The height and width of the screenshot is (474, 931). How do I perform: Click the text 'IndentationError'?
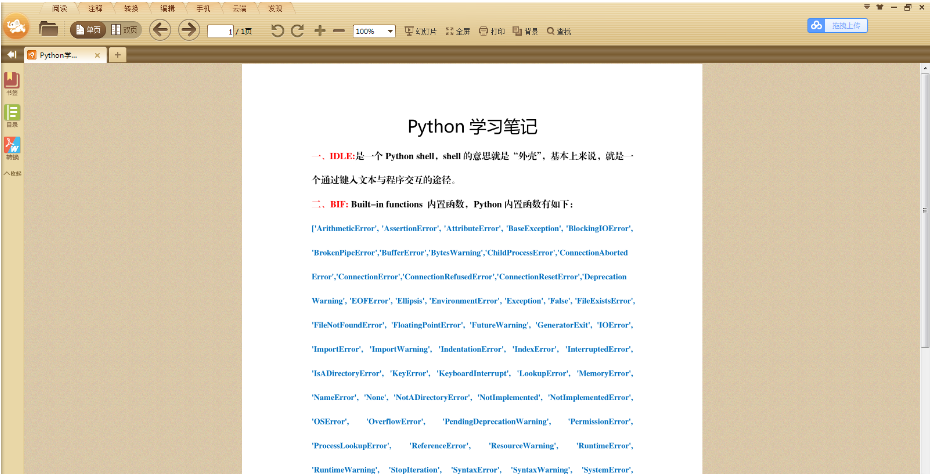tap(471, 349)
